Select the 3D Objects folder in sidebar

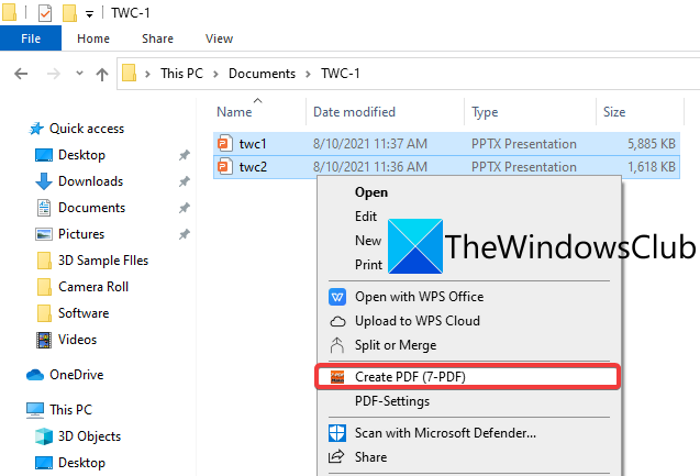click(89, 436)
